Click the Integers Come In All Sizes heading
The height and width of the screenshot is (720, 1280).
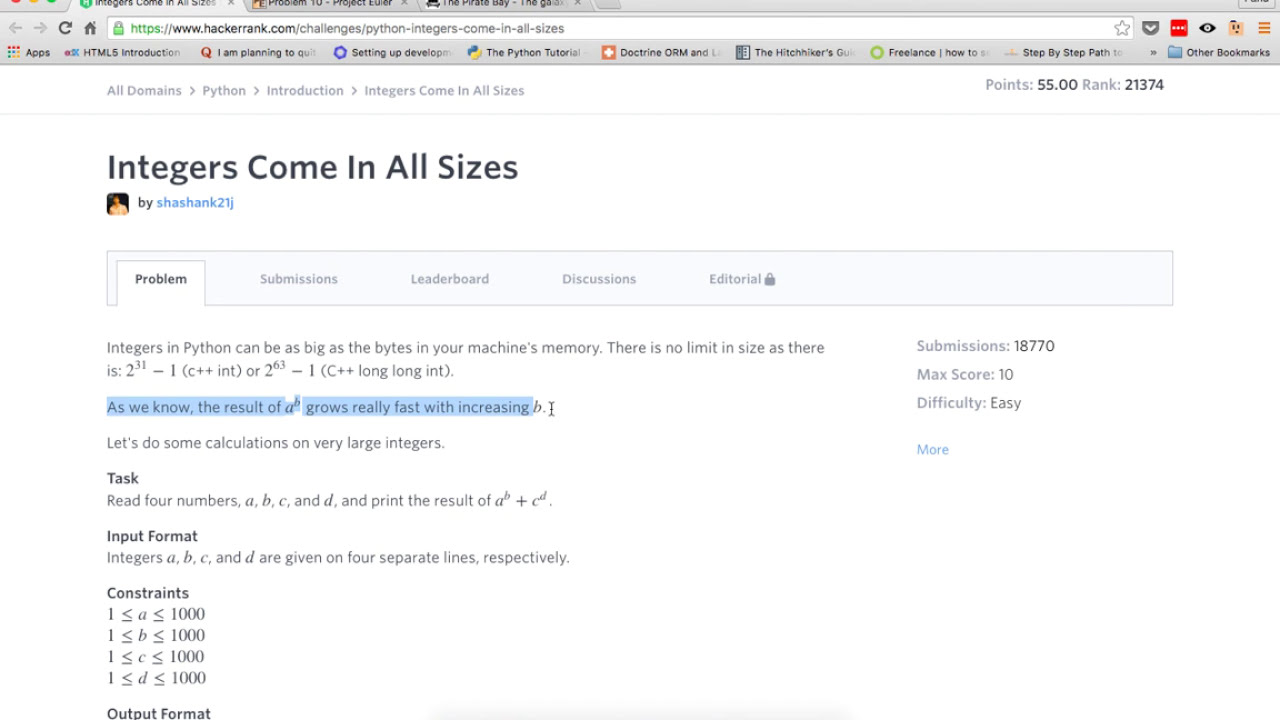[312, 166]
